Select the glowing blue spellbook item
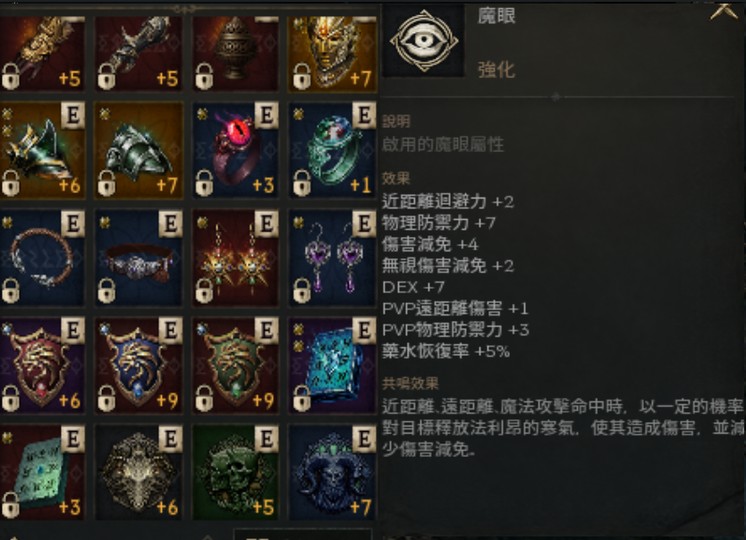The width and height of the screenshot is (746, 540). (333, 365)
